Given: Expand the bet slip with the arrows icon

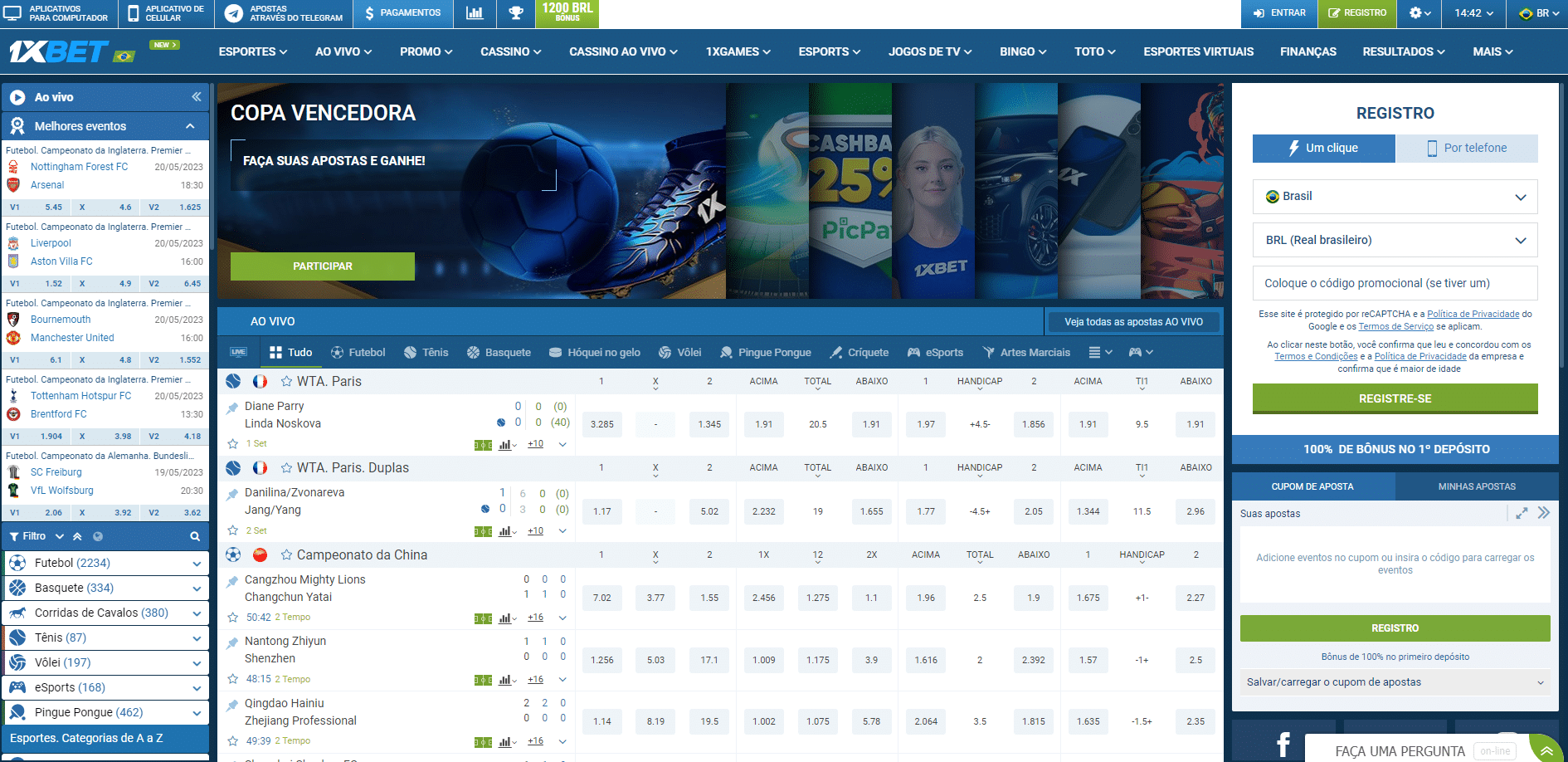Looking at the screenshot, I should (x=1522, y=513).
